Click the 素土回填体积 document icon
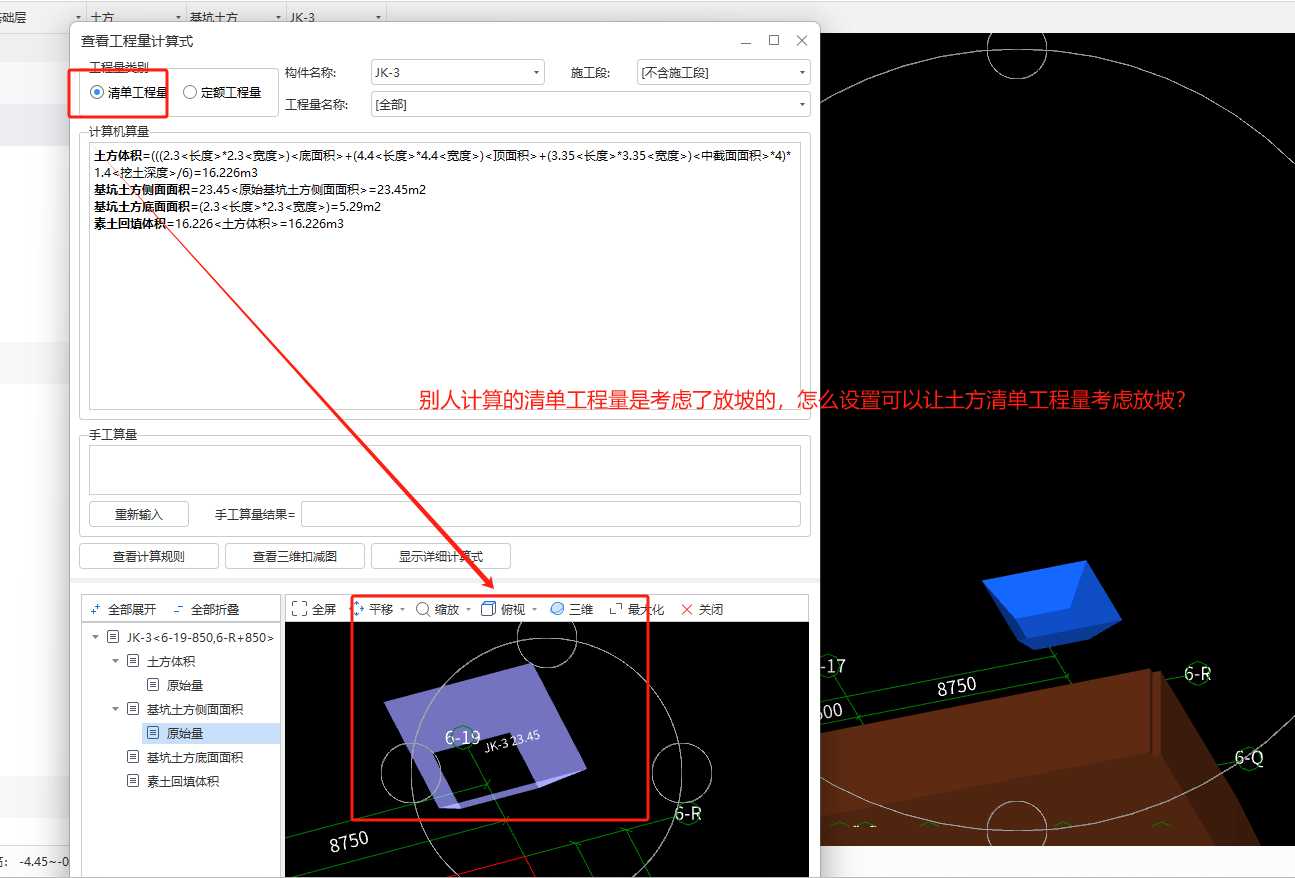 tap(133, 781)
